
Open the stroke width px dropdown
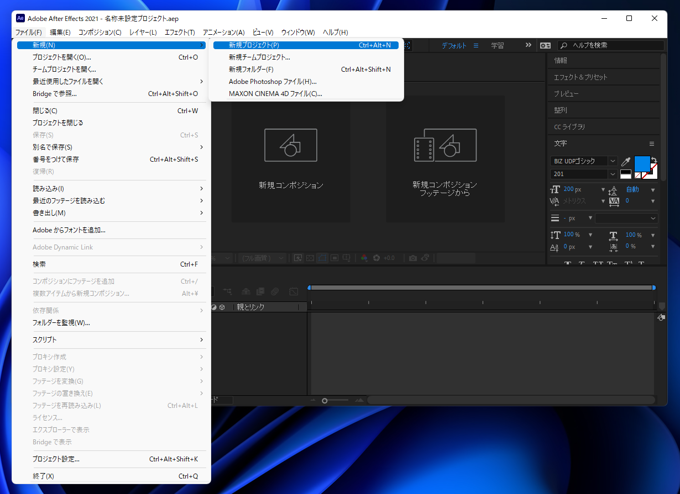pyautogui.click(x=590, y=218)
